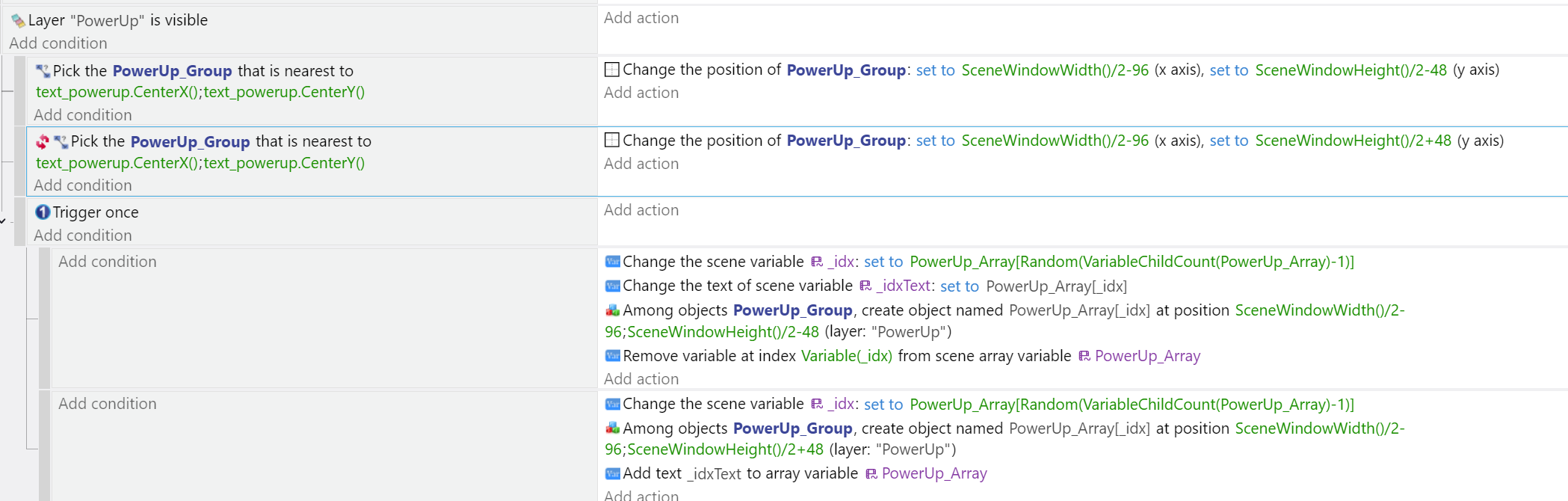Viewport: 1568px width, 501px height.
Task: Click Add action in the Trigger once event row
Action: coord(641,210)
